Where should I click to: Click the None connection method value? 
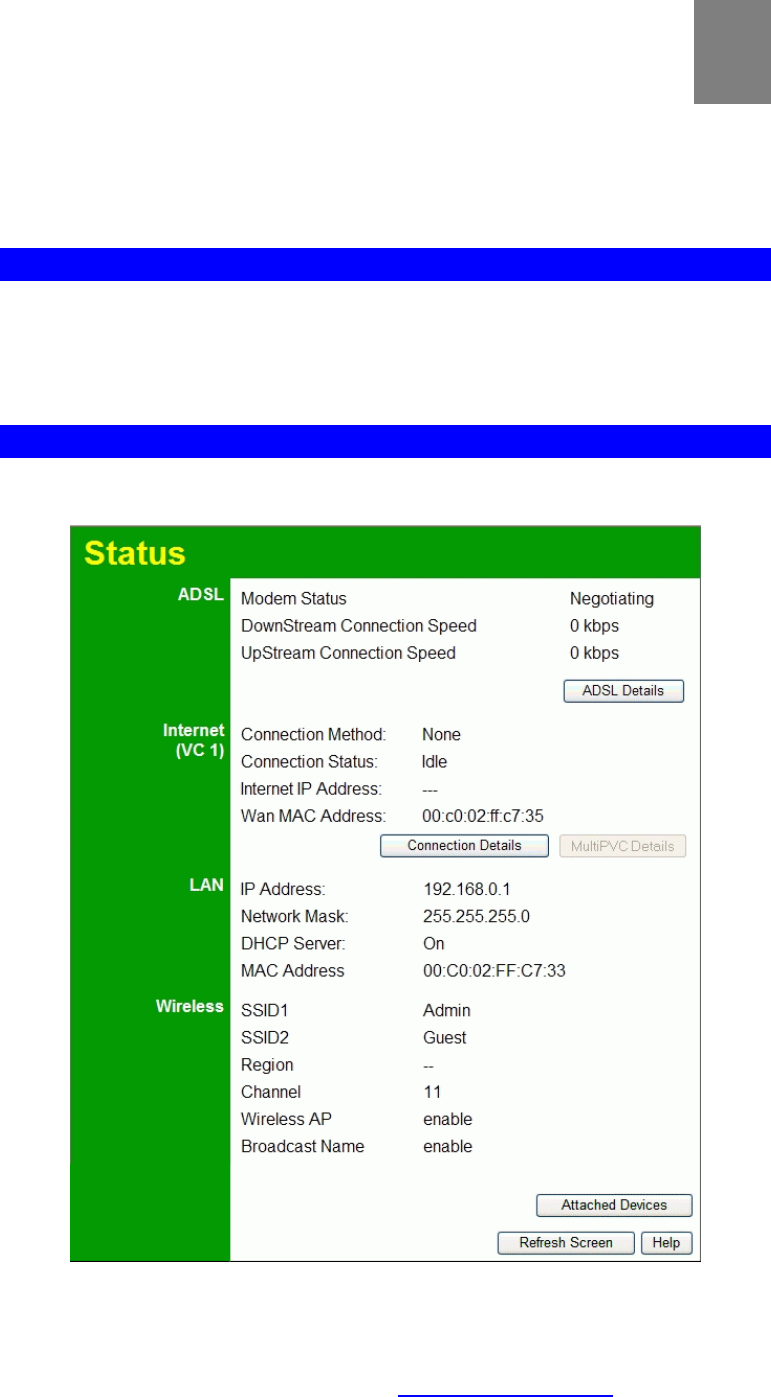[442, 734]
